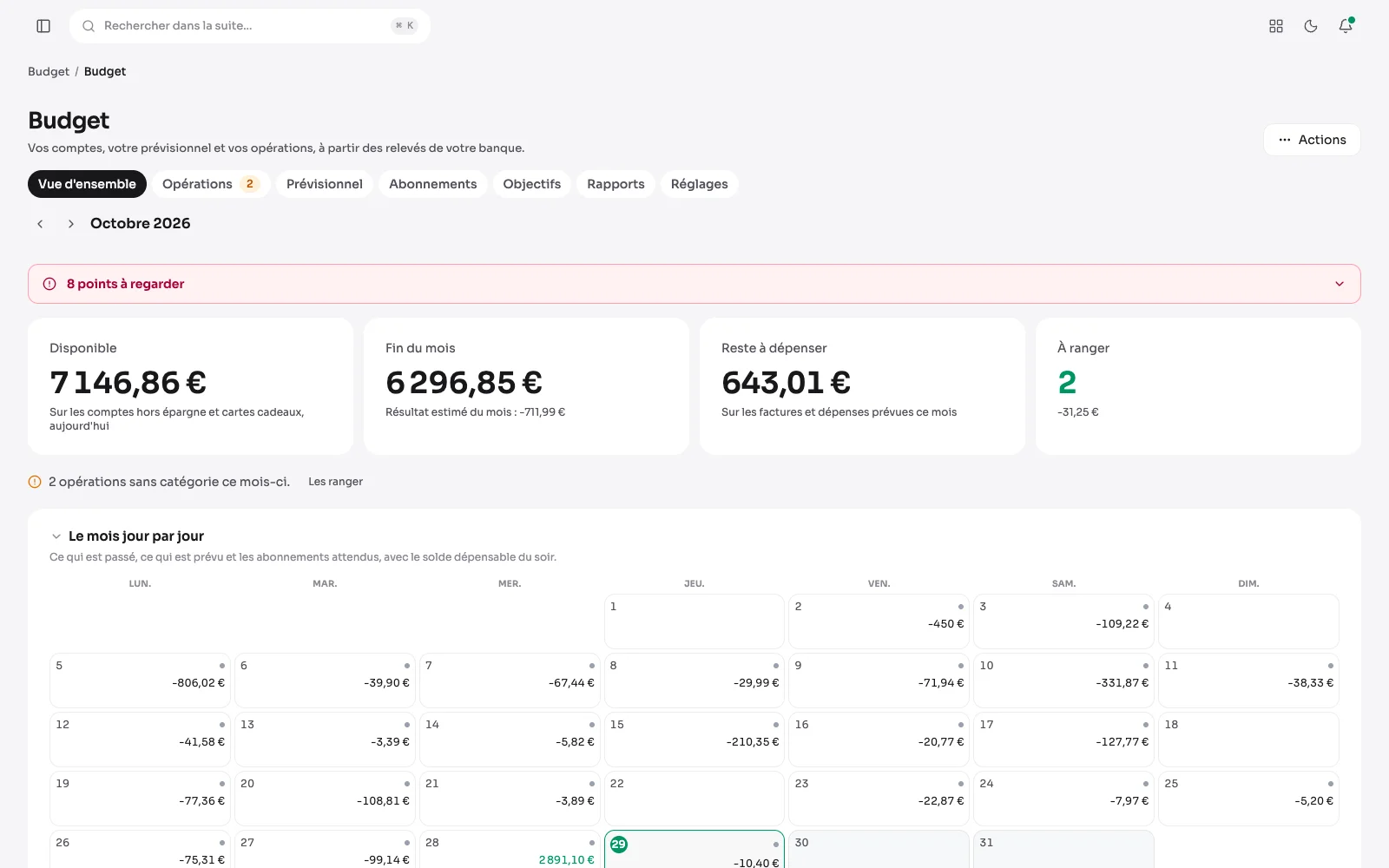Open the Rapports tab

pos(616,184)
